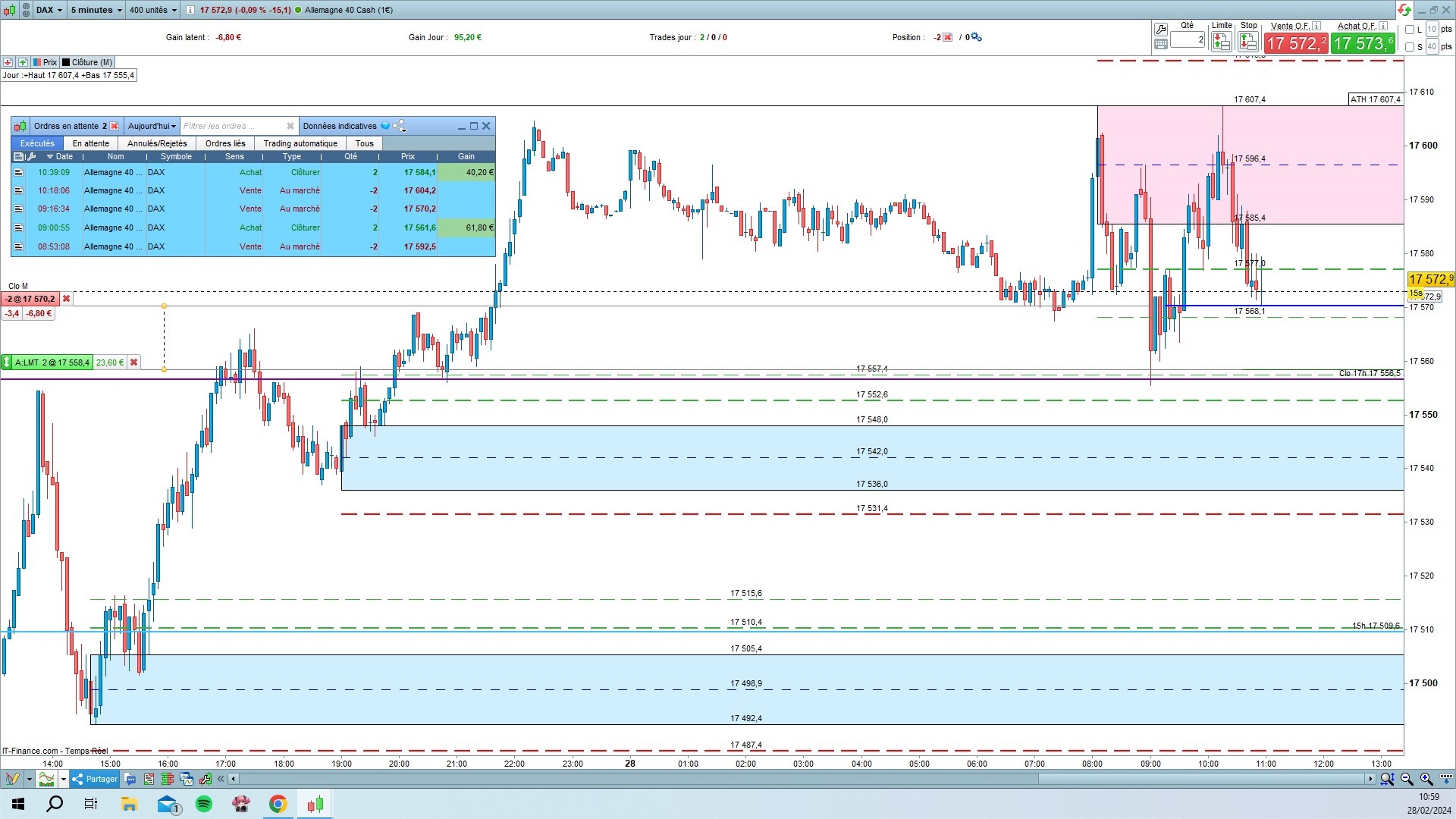1456x819 pixels.
Task: Switch to the En attente tab
Action: point(91,143)
